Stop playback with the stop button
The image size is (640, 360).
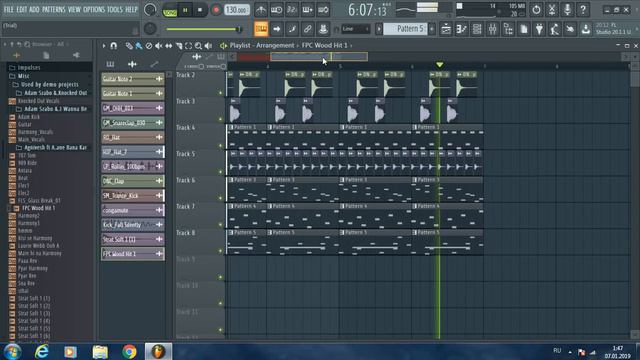point(200,10)
